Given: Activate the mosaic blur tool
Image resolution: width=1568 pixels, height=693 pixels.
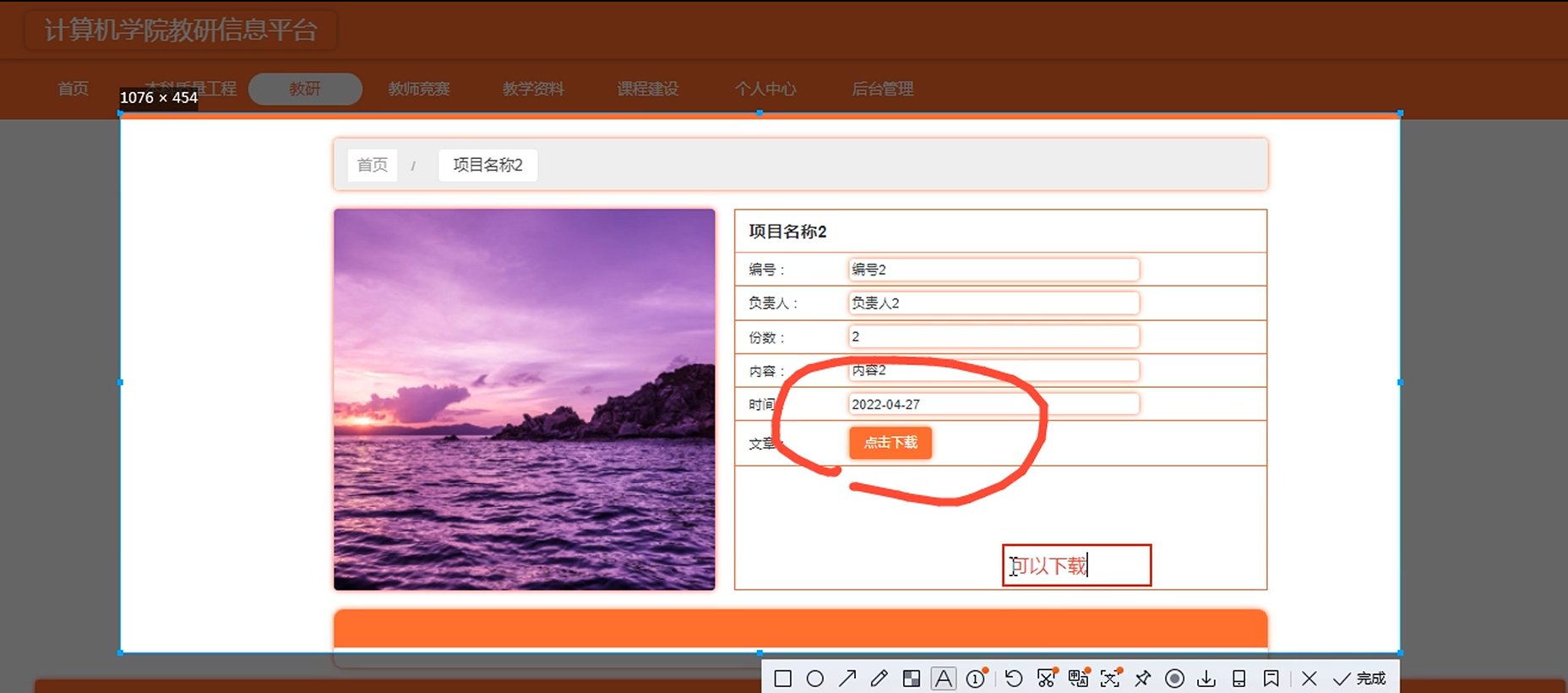Looking at the screenshot, I should pos(912,679).
